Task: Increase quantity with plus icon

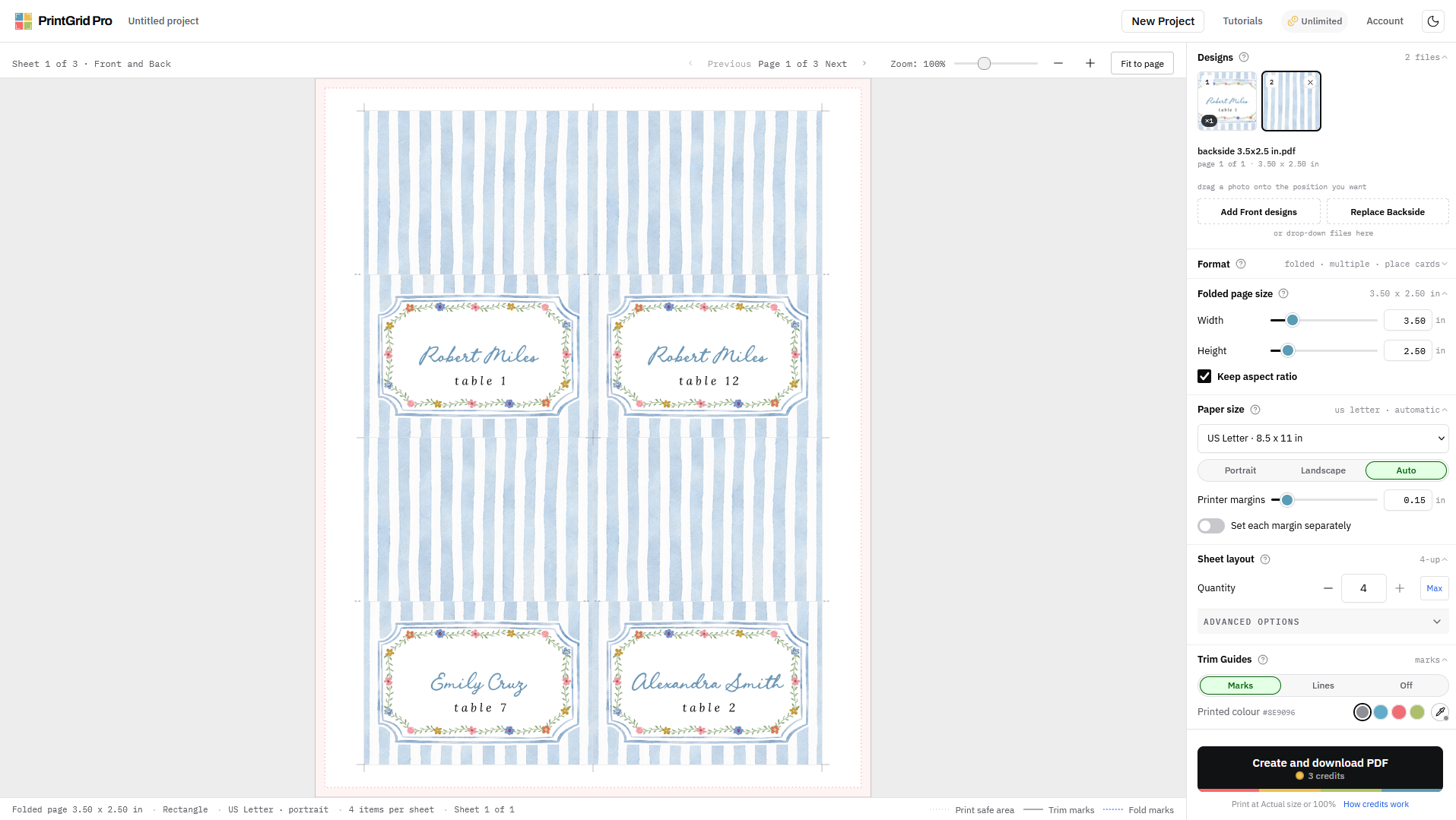Action: pos(1400,588)
